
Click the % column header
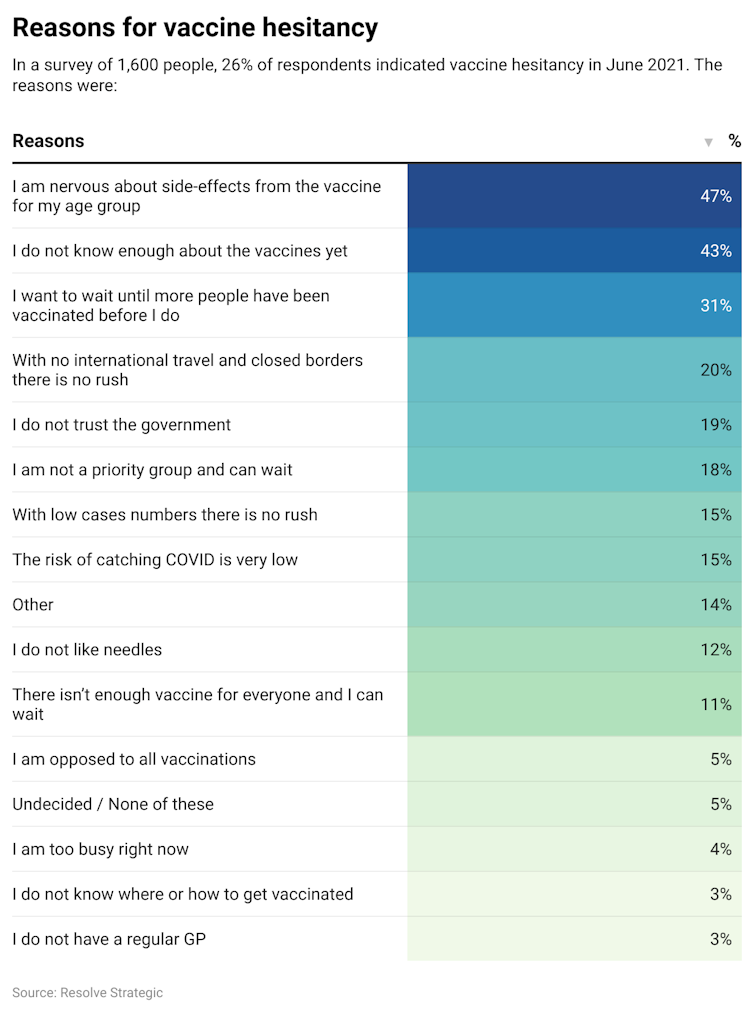click(734, 141)
